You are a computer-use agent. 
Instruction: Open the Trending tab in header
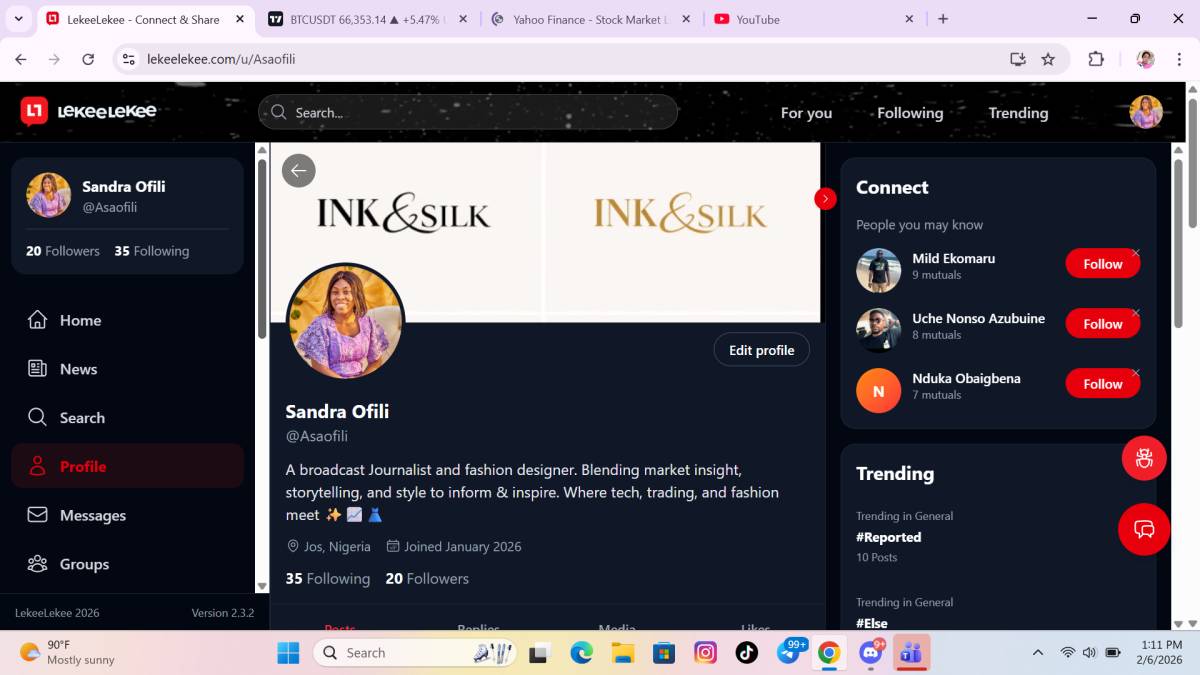pos(1018,113)
